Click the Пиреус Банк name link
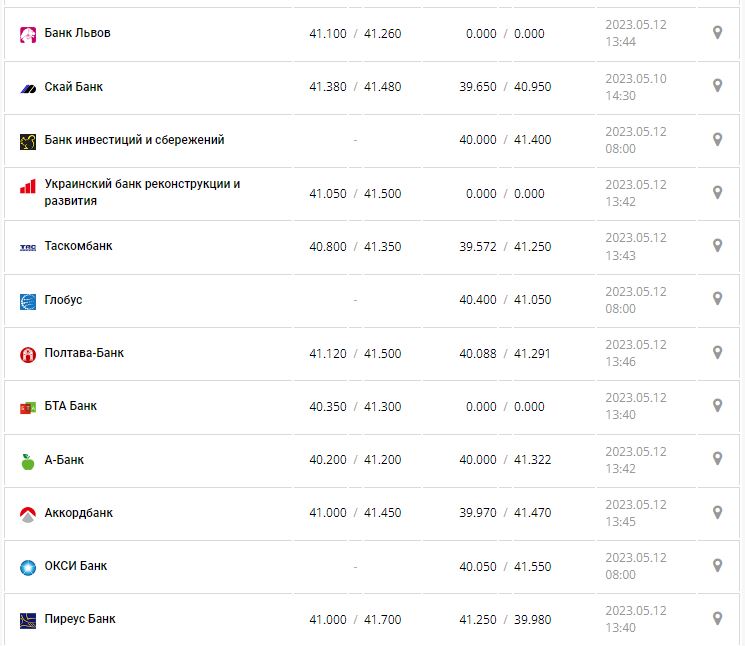 tap(80, 619)
